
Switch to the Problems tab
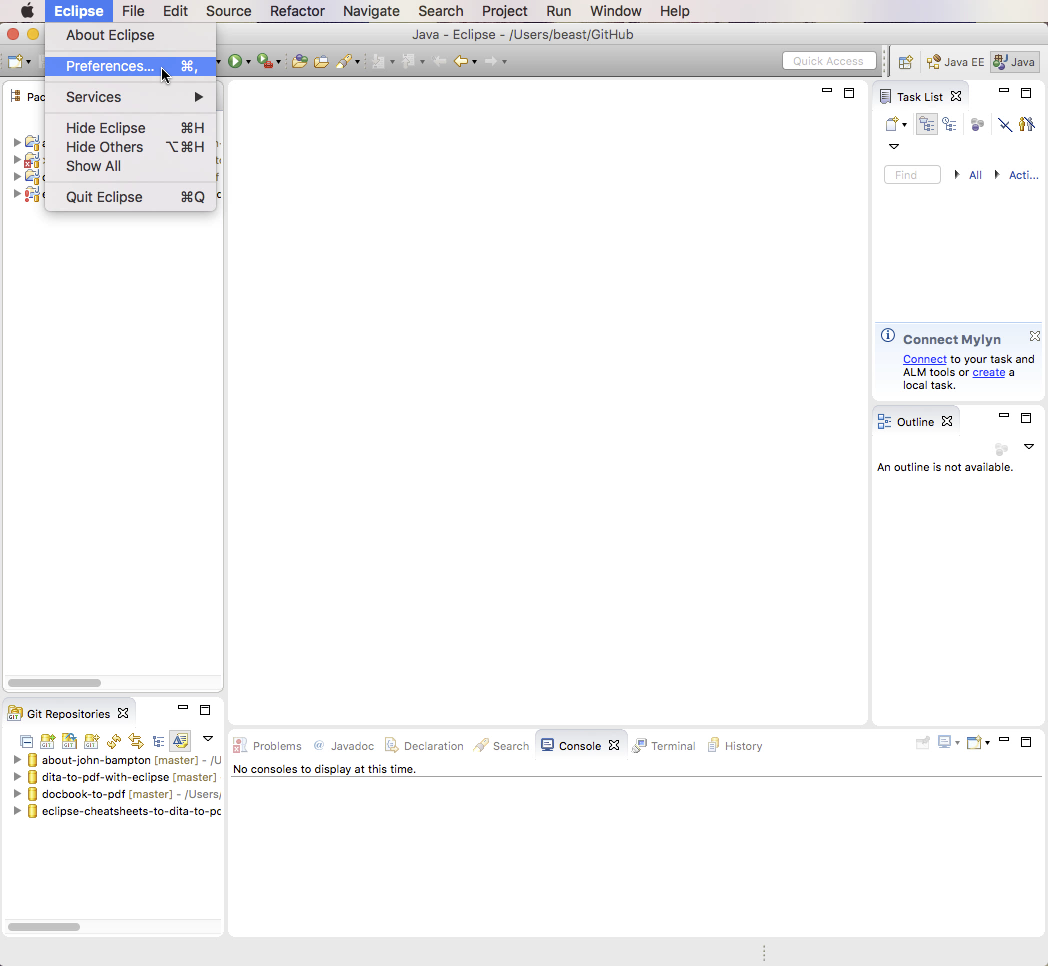coord(267,745)
